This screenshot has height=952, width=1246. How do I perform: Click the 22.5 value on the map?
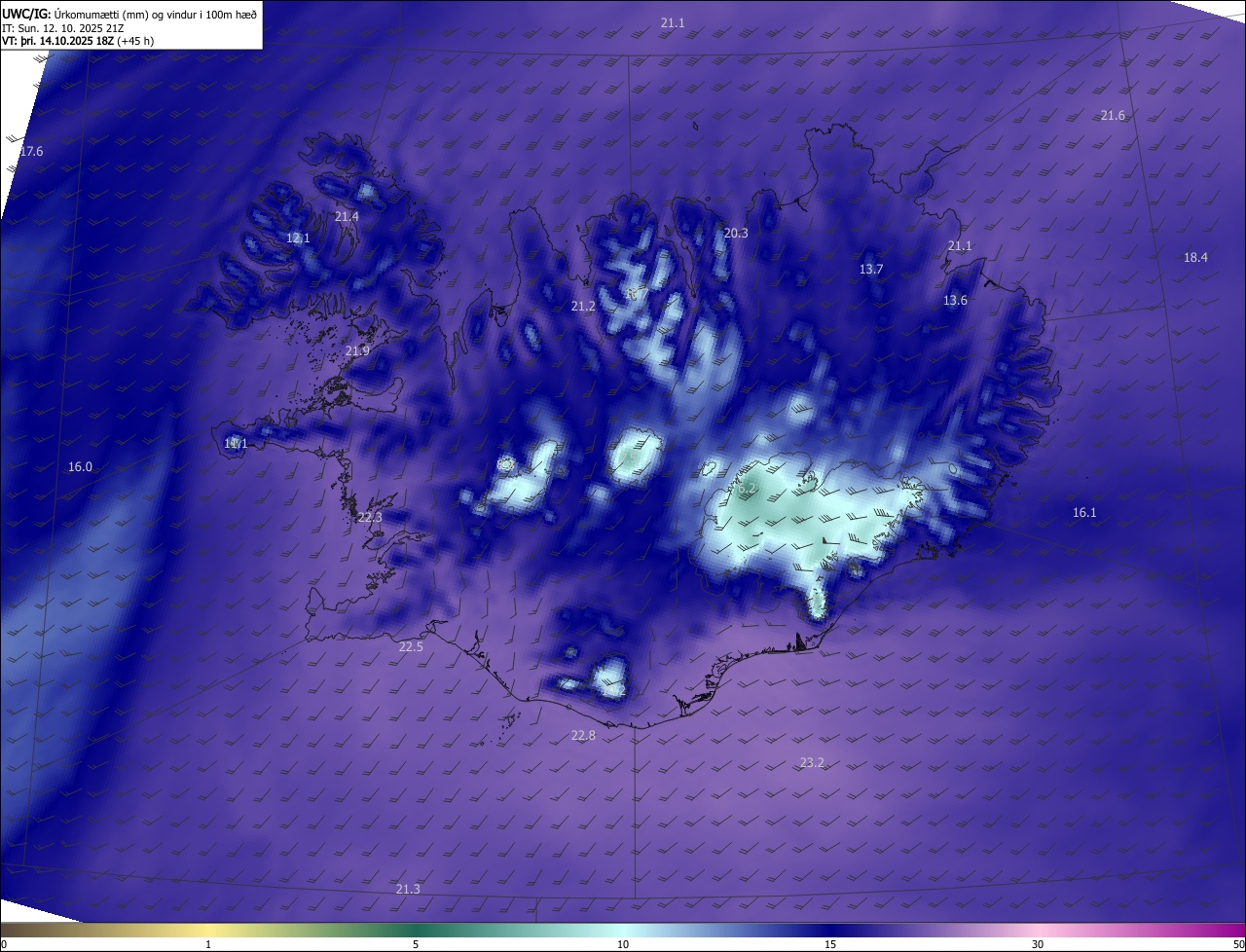[411, 647]
